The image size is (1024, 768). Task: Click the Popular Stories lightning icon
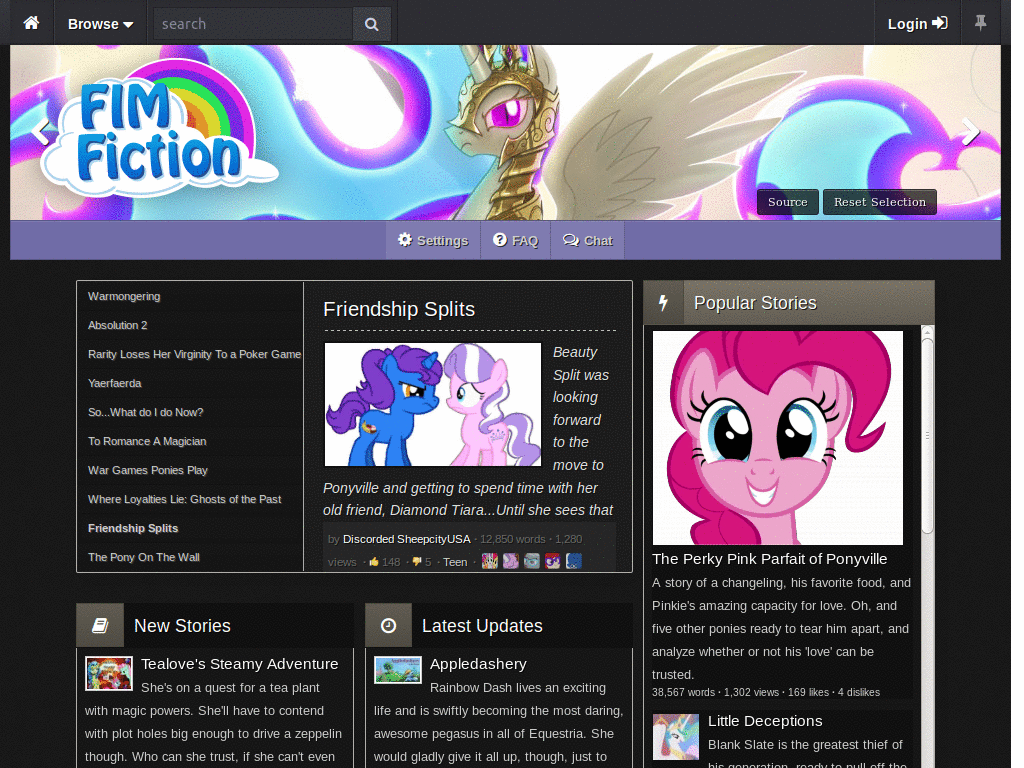pyautogui.click(x=664, y=303)
